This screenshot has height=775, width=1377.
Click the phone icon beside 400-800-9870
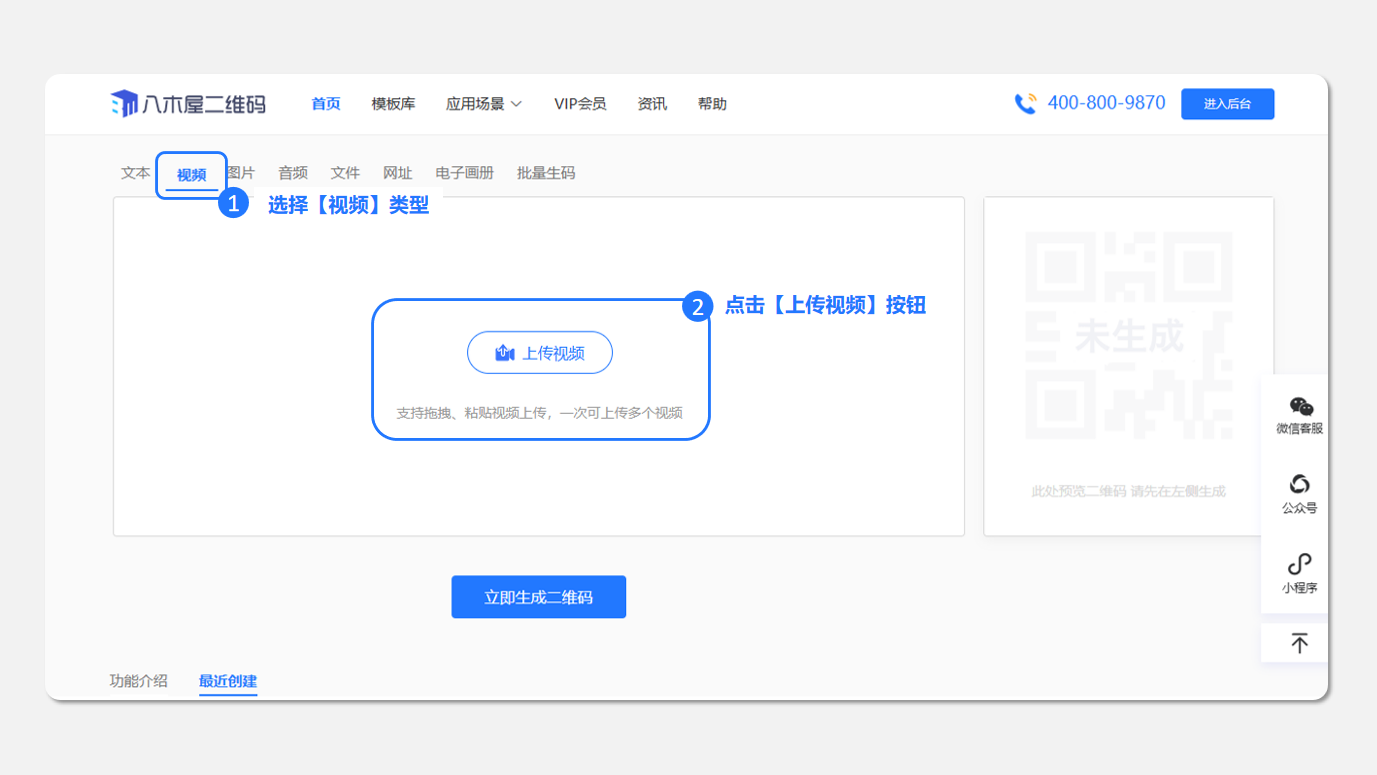coord(1025,104)
